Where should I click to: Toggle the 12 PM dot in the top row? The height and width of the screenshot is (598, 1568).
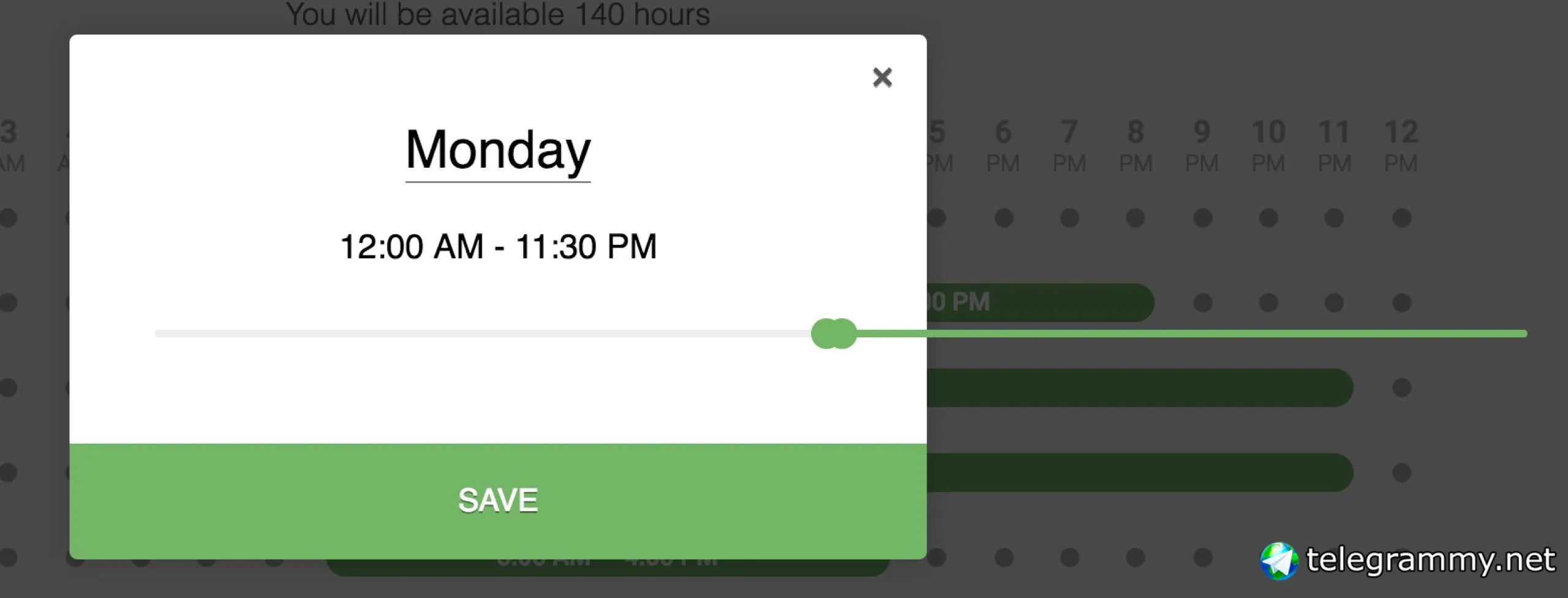[x=1401, y=218]
